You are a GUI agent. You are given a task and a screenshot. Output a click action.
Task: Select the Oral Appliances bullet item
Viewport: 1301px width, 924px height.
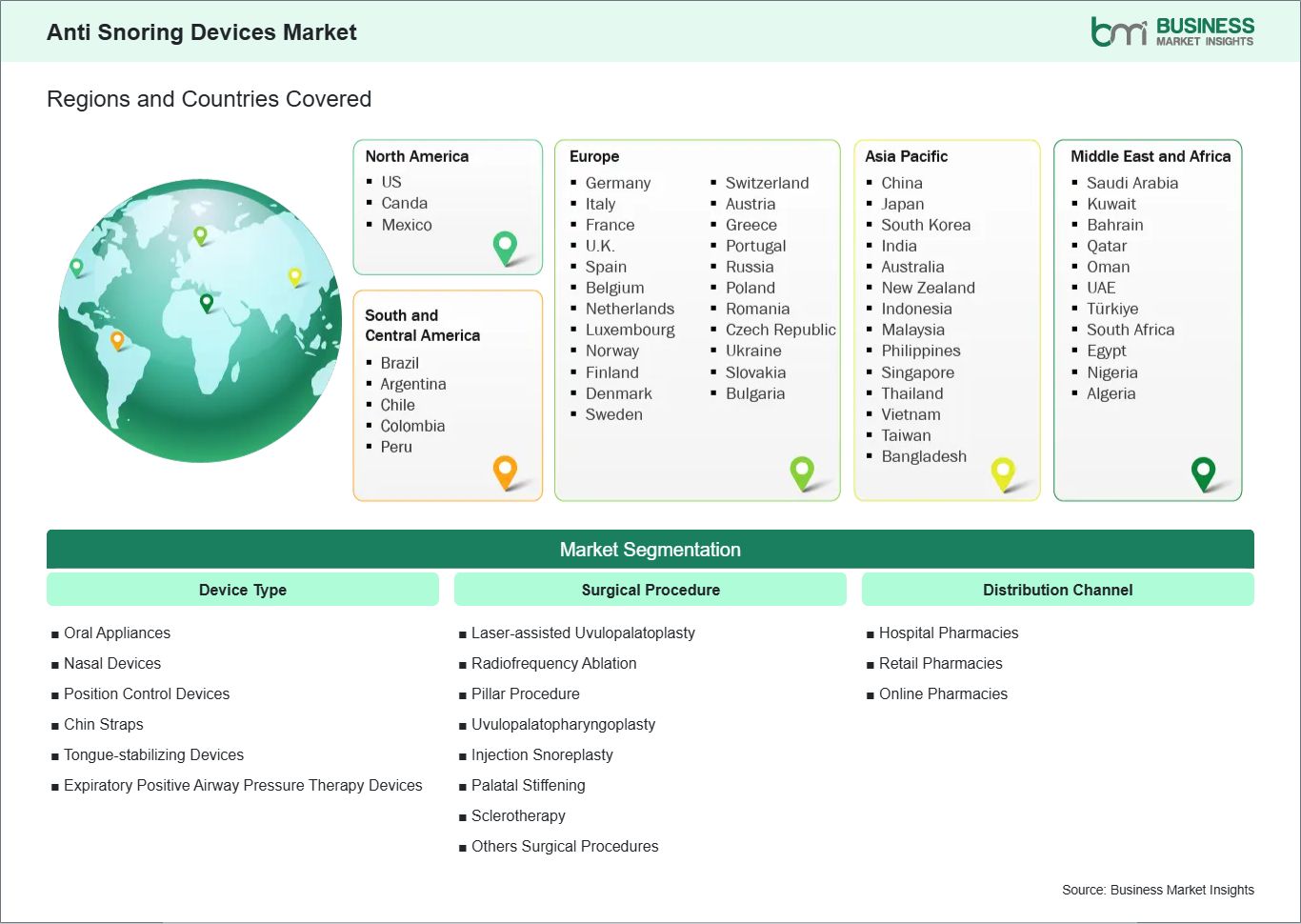(x=117, y=633)
